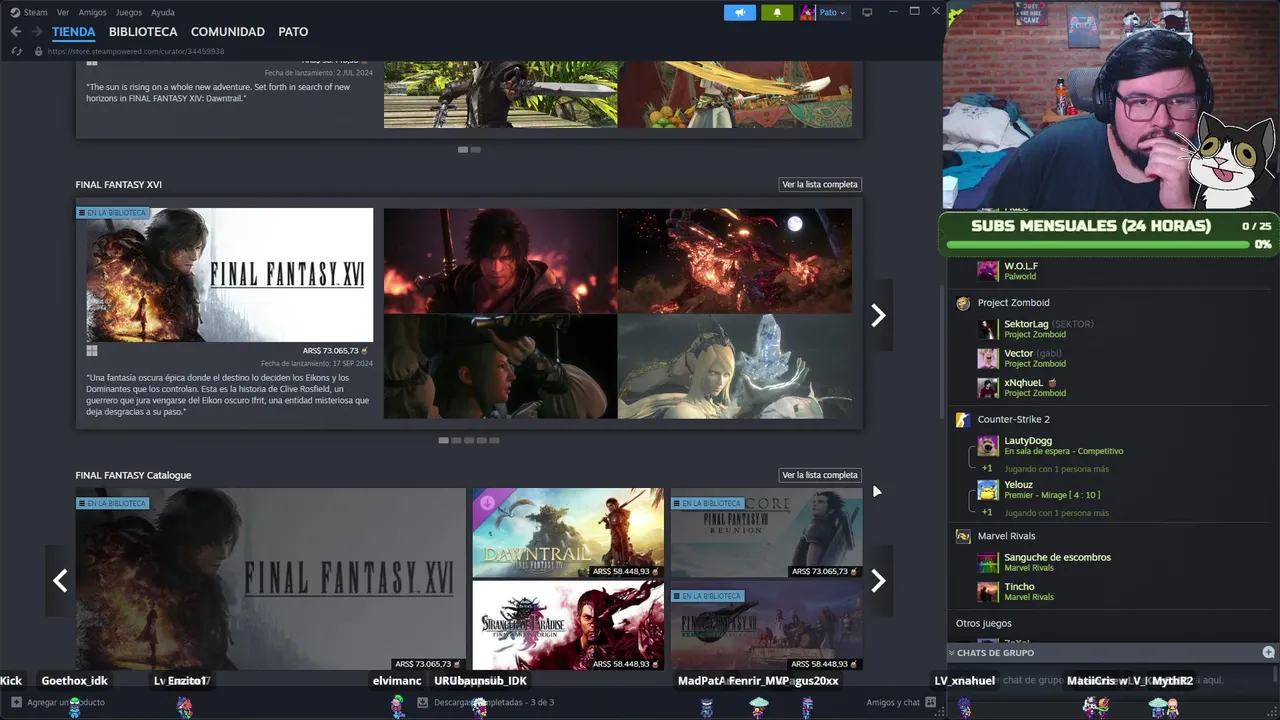This screenshot has height=720, width=1280.
Task: Create a new group chat plus icon
Action: click(x=1268, y=652)
